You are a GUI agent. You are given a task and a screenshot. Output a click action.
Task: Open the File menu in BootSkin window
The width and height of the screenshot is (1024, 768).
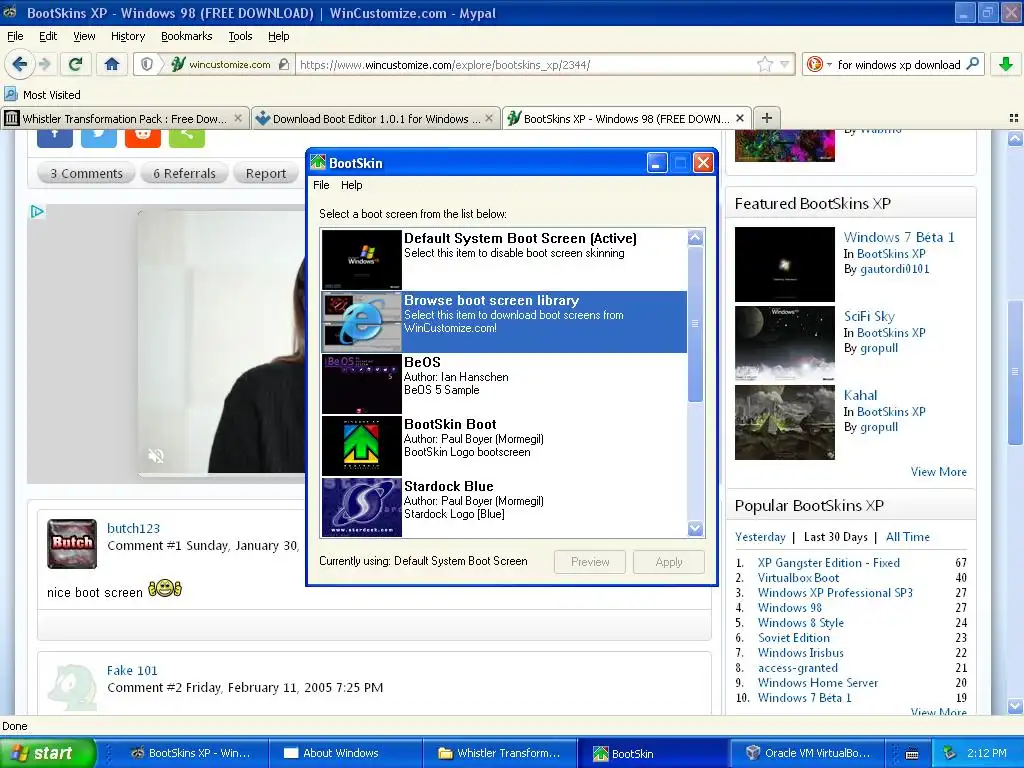[321, 185]
